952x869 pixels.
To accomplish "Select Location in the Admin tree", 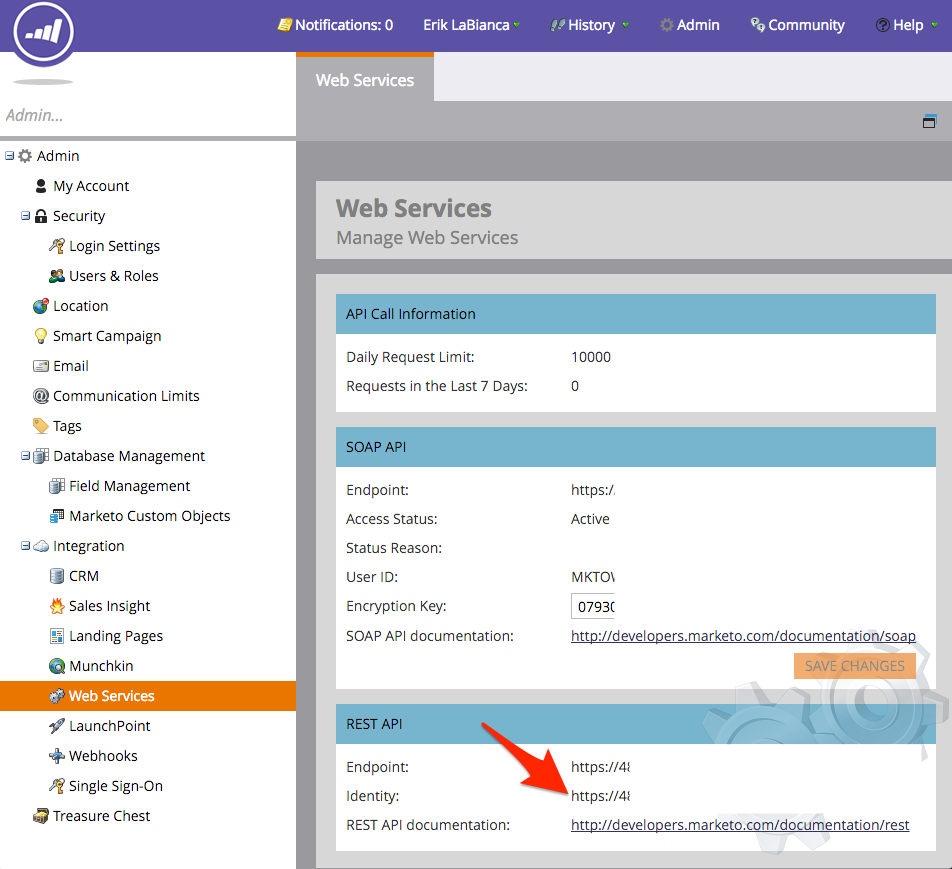I will (x=81, y=305).
